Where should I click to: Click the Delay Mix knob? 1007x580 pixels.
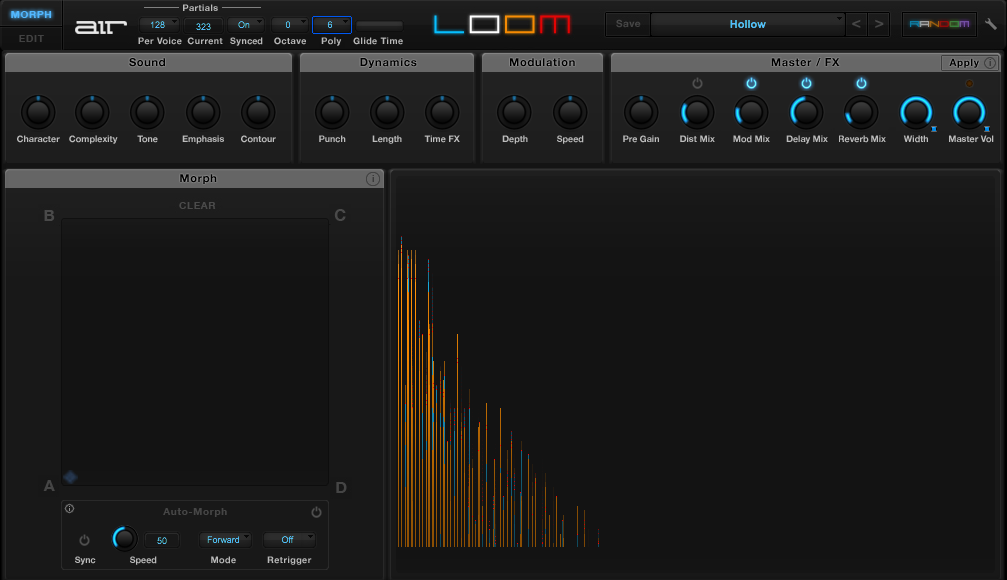[807, 112]
